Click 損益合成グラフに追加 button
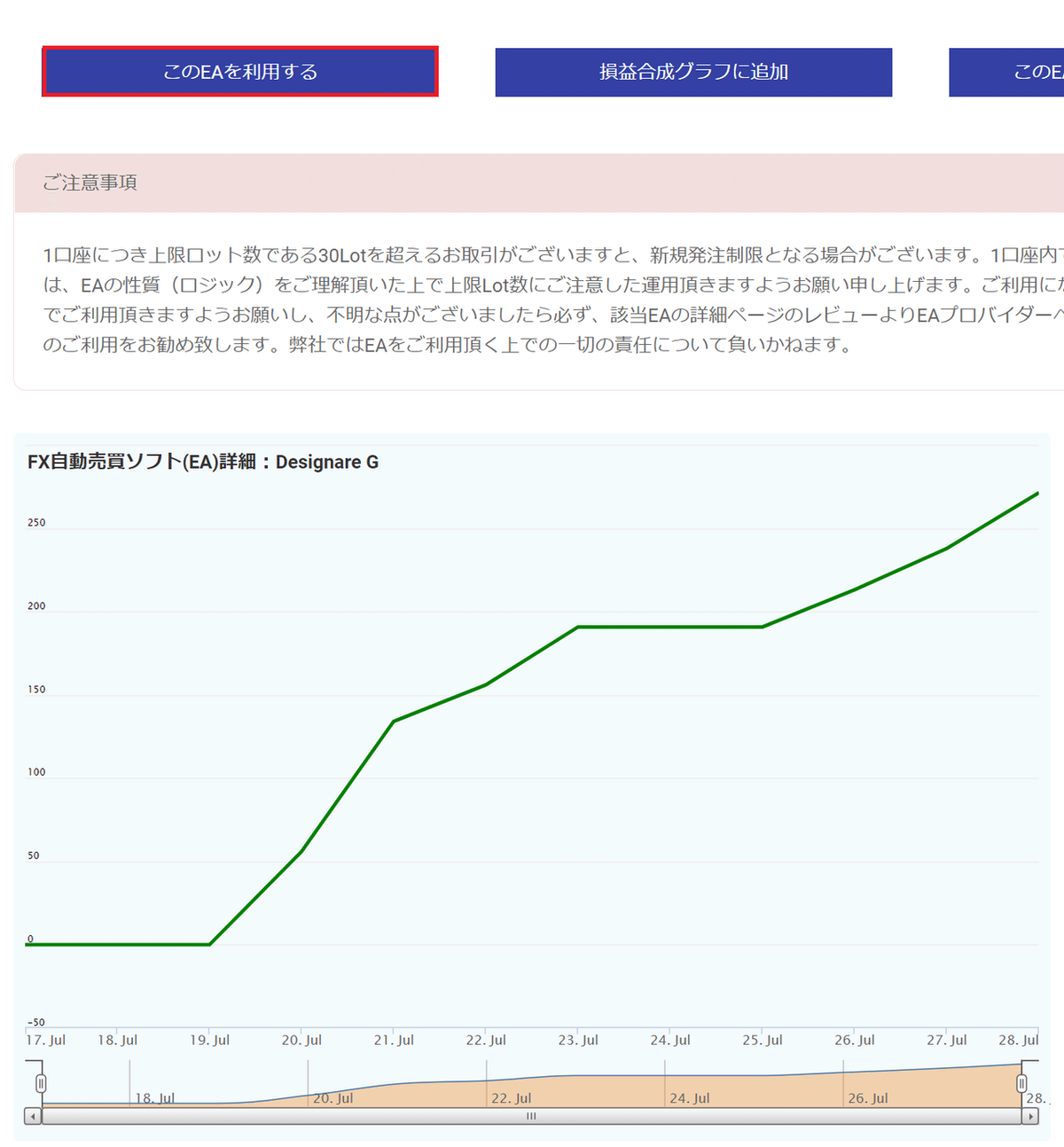1064x1147 pixels. [x=693, y=72]
